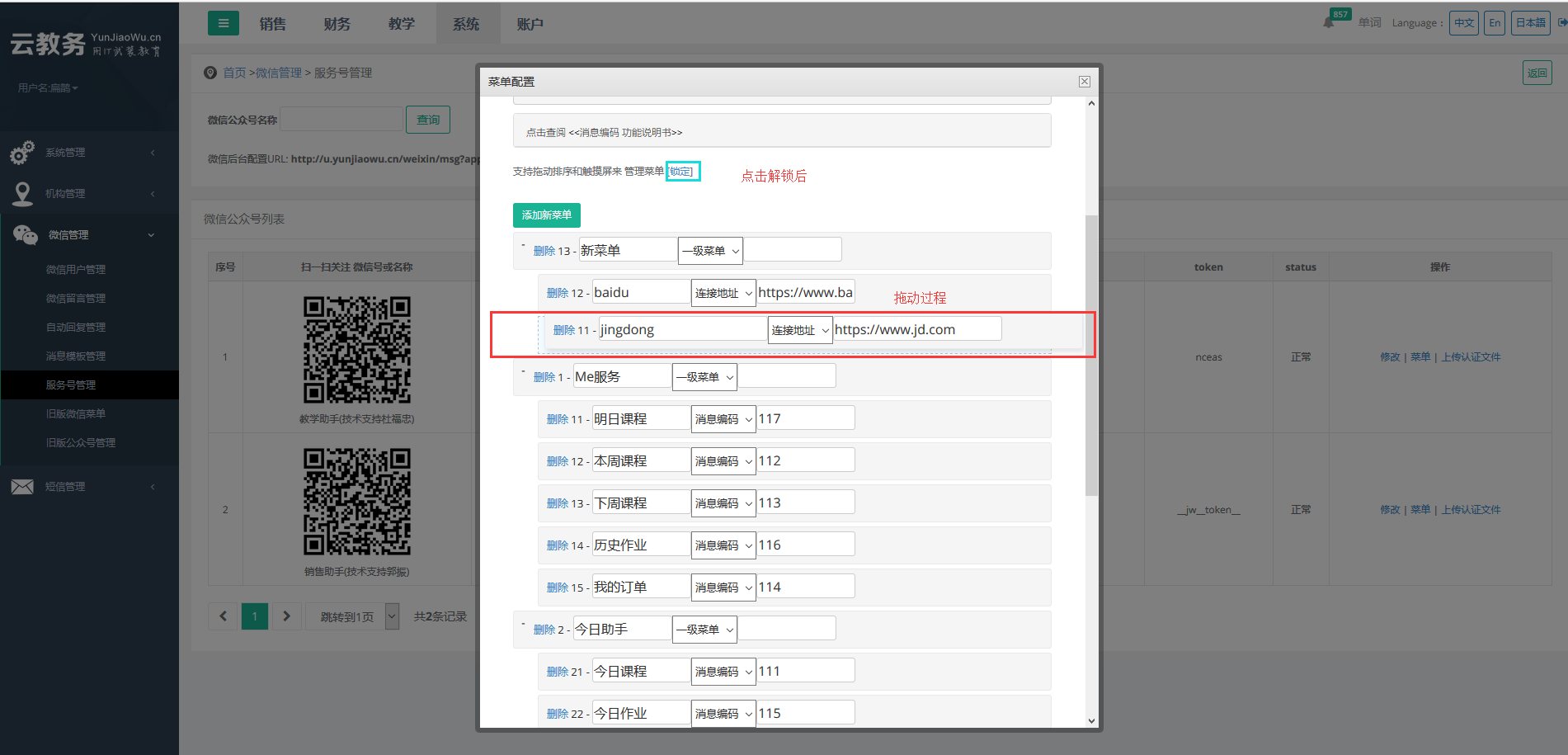Open the 财务 top menu
The height and width of the screenshot is (755, 1568).
(x=337, y=24)
